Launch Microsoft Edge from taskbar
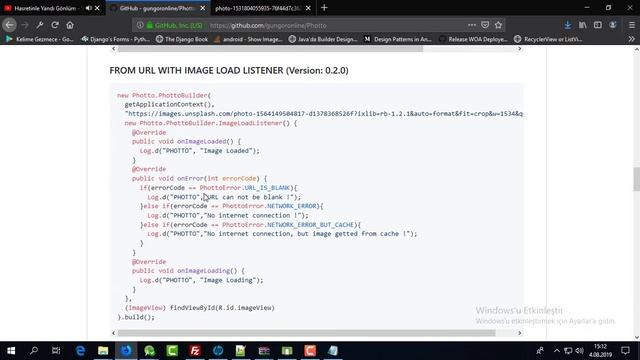The image size is (640, 360). click(x=80, y=351)
